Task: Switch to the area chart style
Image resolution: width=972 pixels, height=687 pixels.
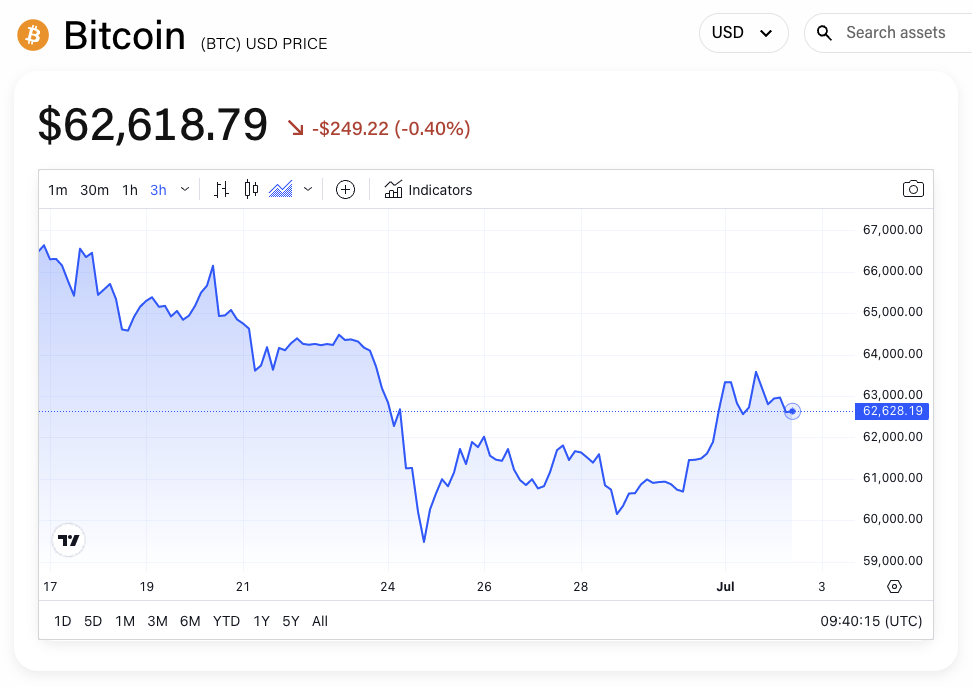Action: [282, 189]
